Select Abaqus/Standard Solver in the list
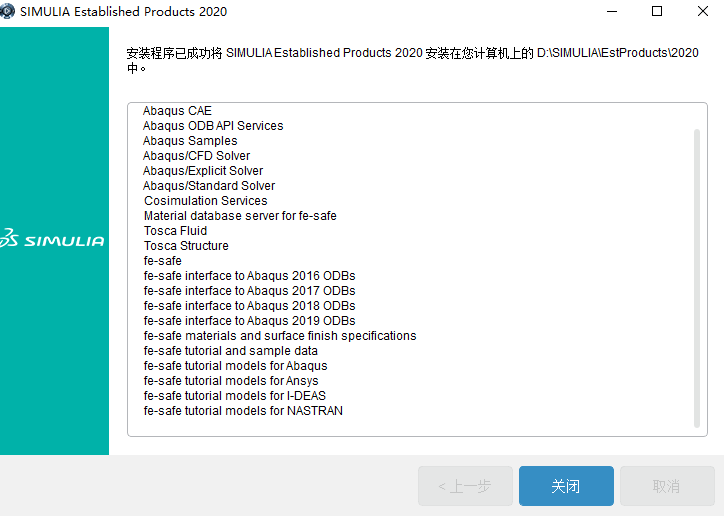 pos(209,186)
